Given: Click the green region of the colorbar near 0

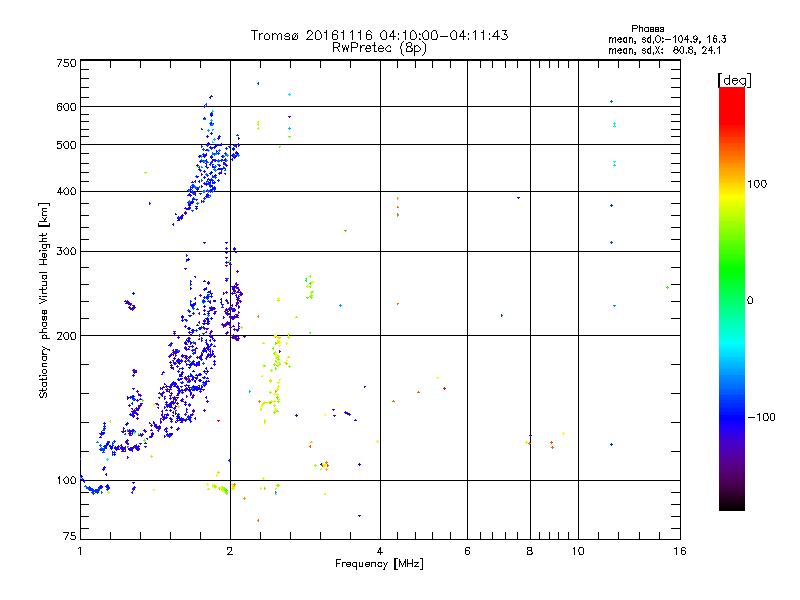Looking at the screenshot, I should point(732,286).
